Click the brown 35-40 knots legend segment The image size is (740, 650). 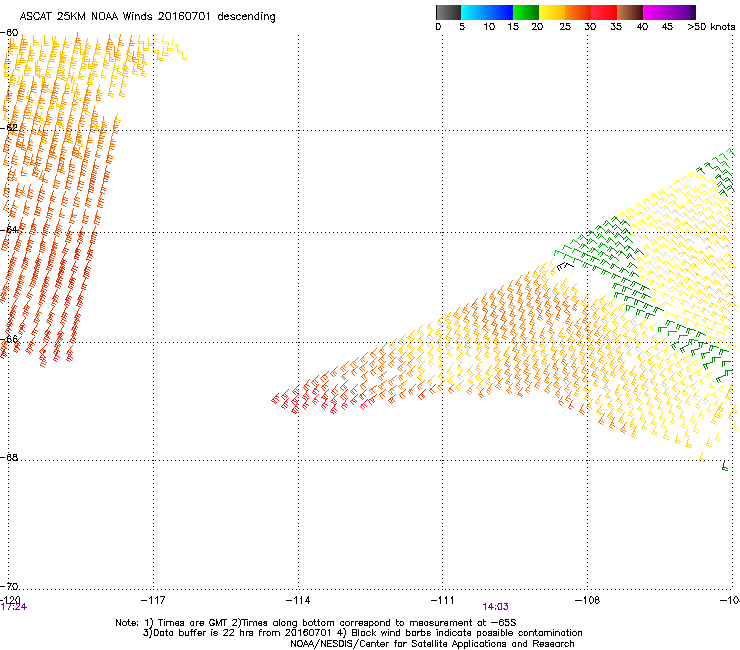coord(630,12)
